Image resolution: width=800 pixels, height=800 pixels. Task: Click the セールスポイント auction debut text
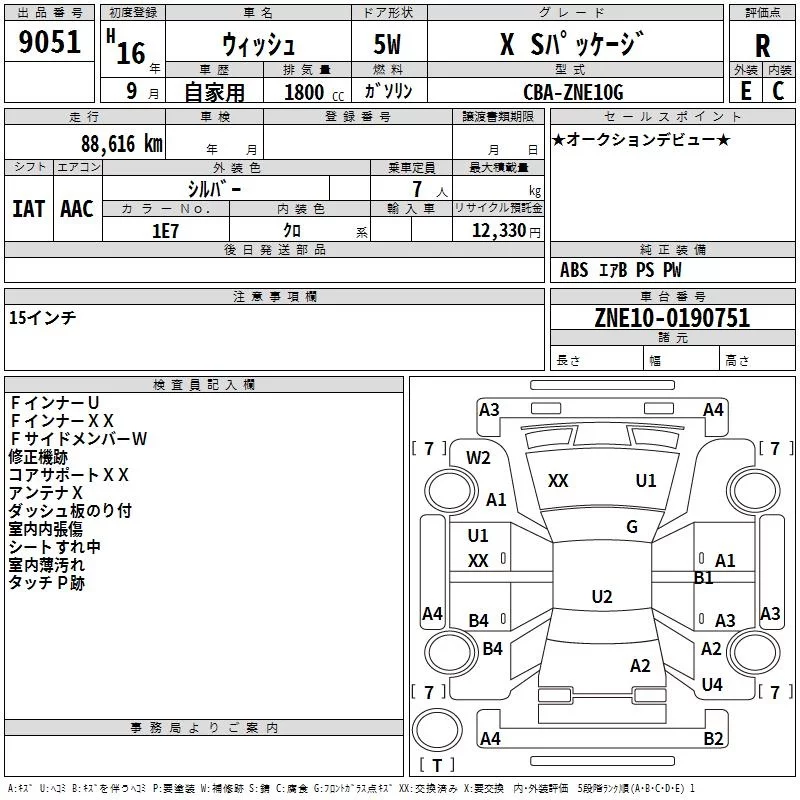(641, 139)
